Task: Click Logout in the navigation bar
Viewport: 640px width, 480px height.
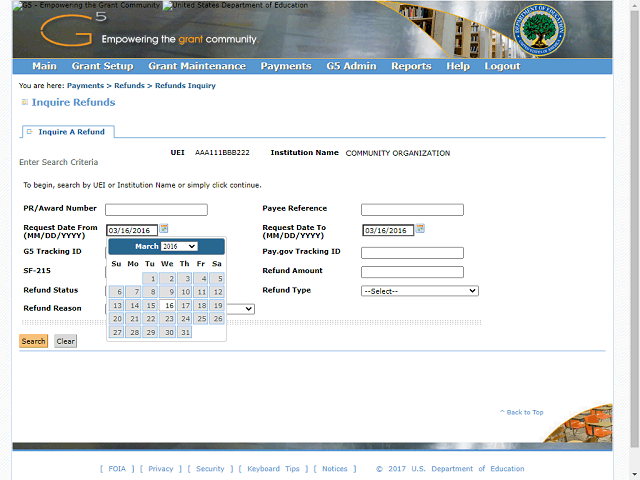Action: [502, 66]
